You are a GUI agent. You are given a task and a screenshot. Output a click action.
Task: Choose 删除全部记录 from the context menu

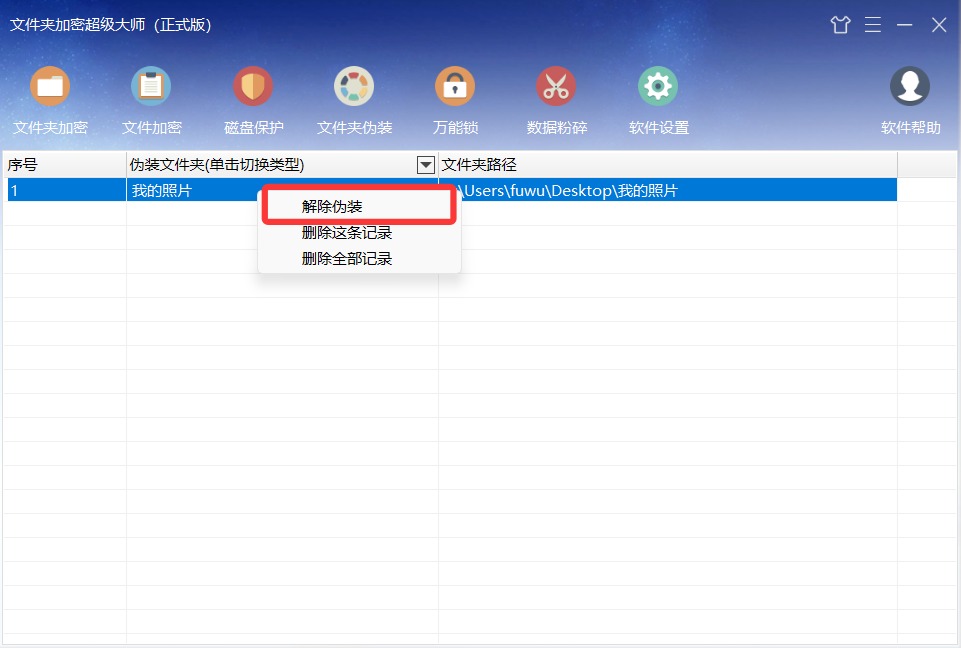(x=359, y=259)
